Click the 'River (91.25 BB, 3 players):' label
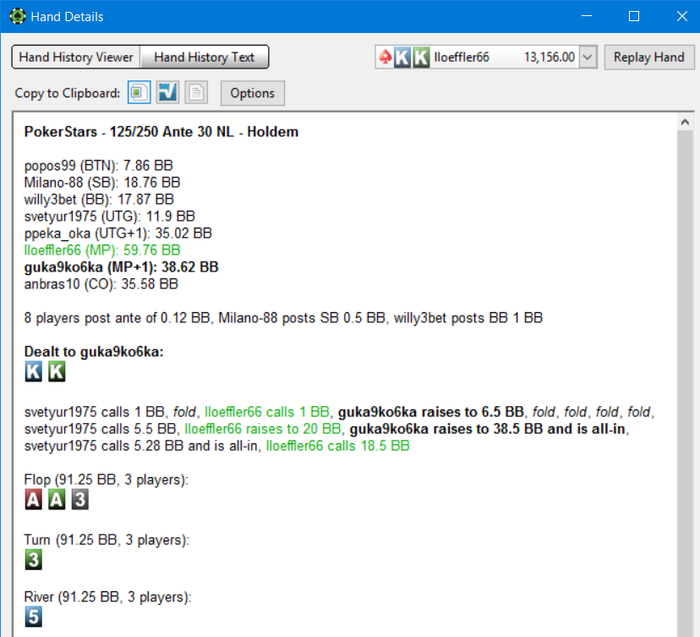The width and height of the screenshot is (700, 637). point(108,597)
